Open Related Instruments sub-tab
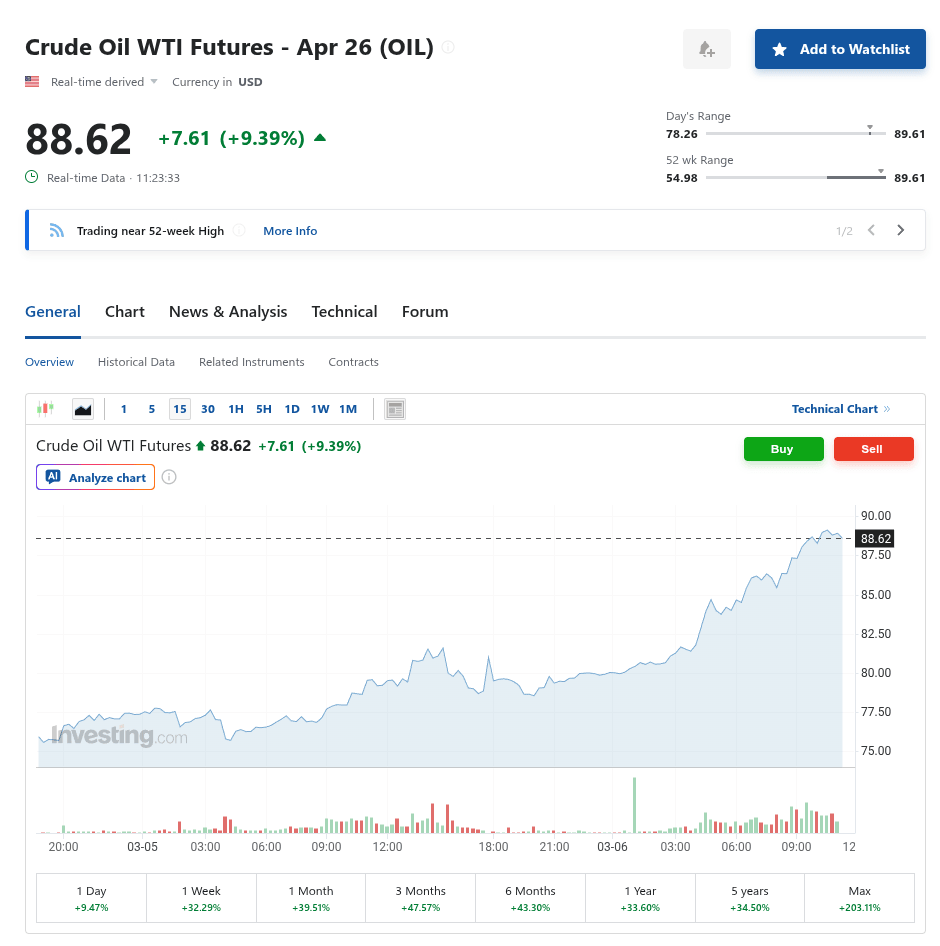Image resolution: width=940 pixels, height=946 pixels. pos(252,362)
